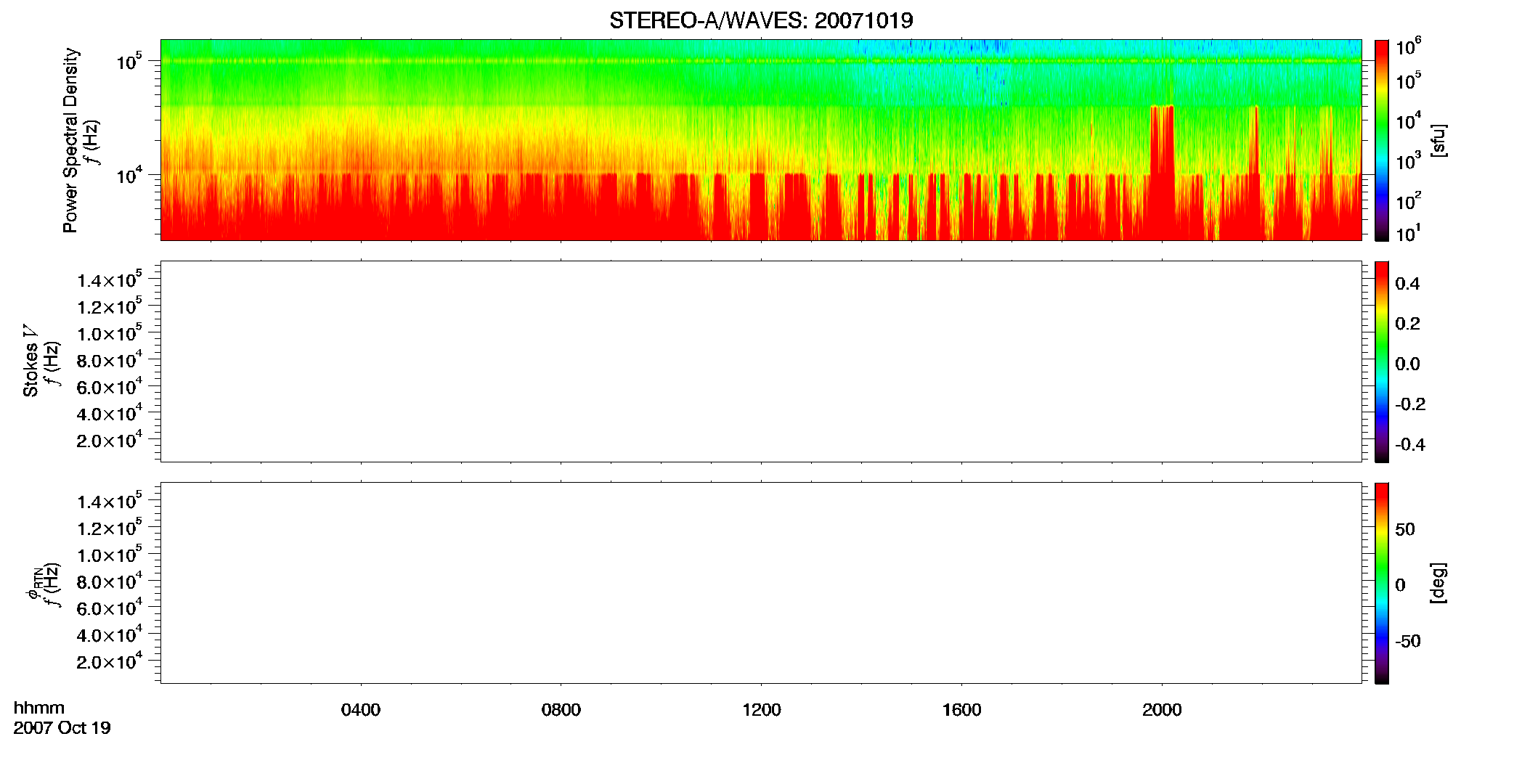Click the 0.0 value on Stokes colorbar
This screenshot has height=784, width=1522.
[x=1407, y=364]
